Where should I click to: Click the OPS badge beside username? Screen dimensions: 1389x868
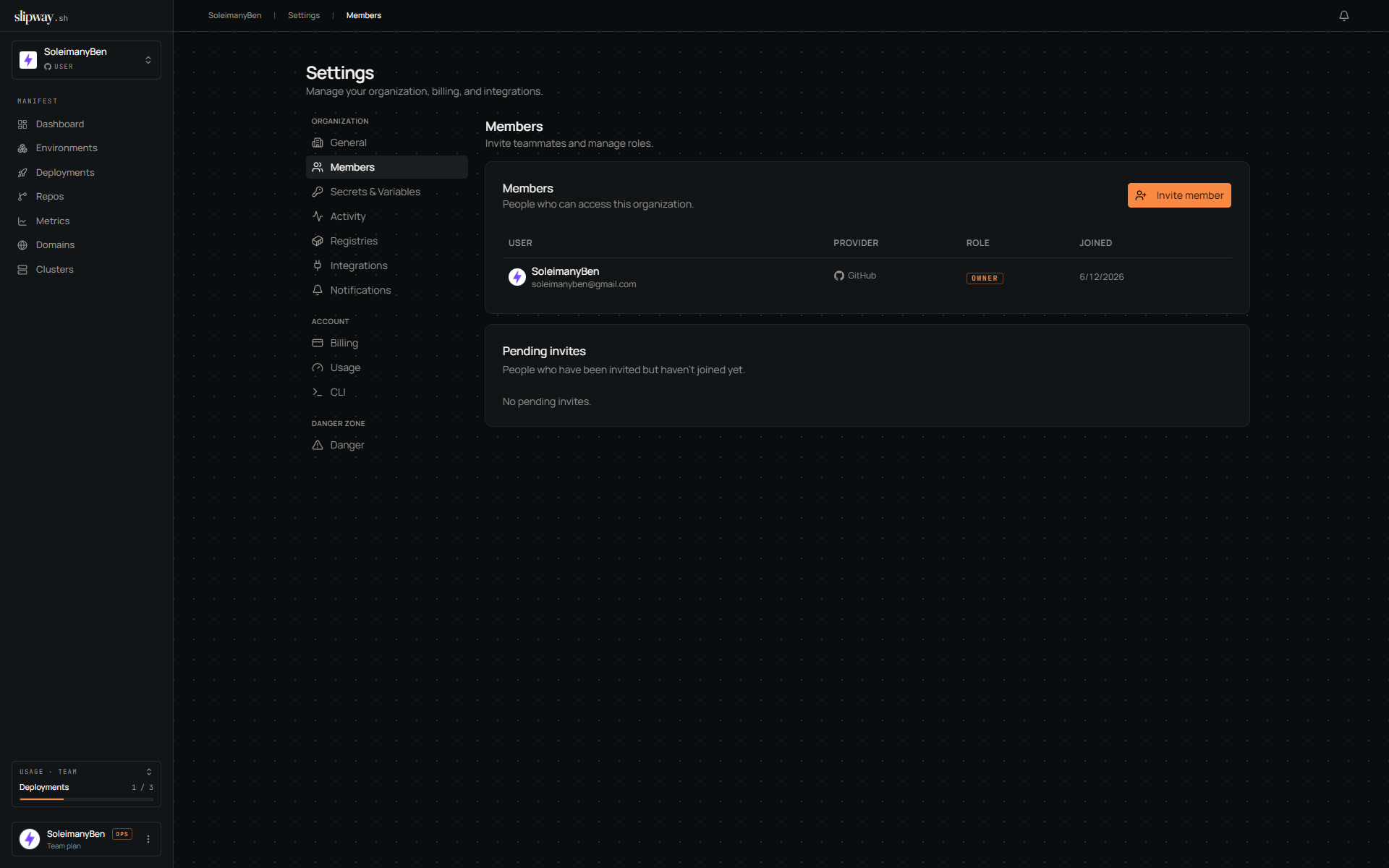click(122, 834)
